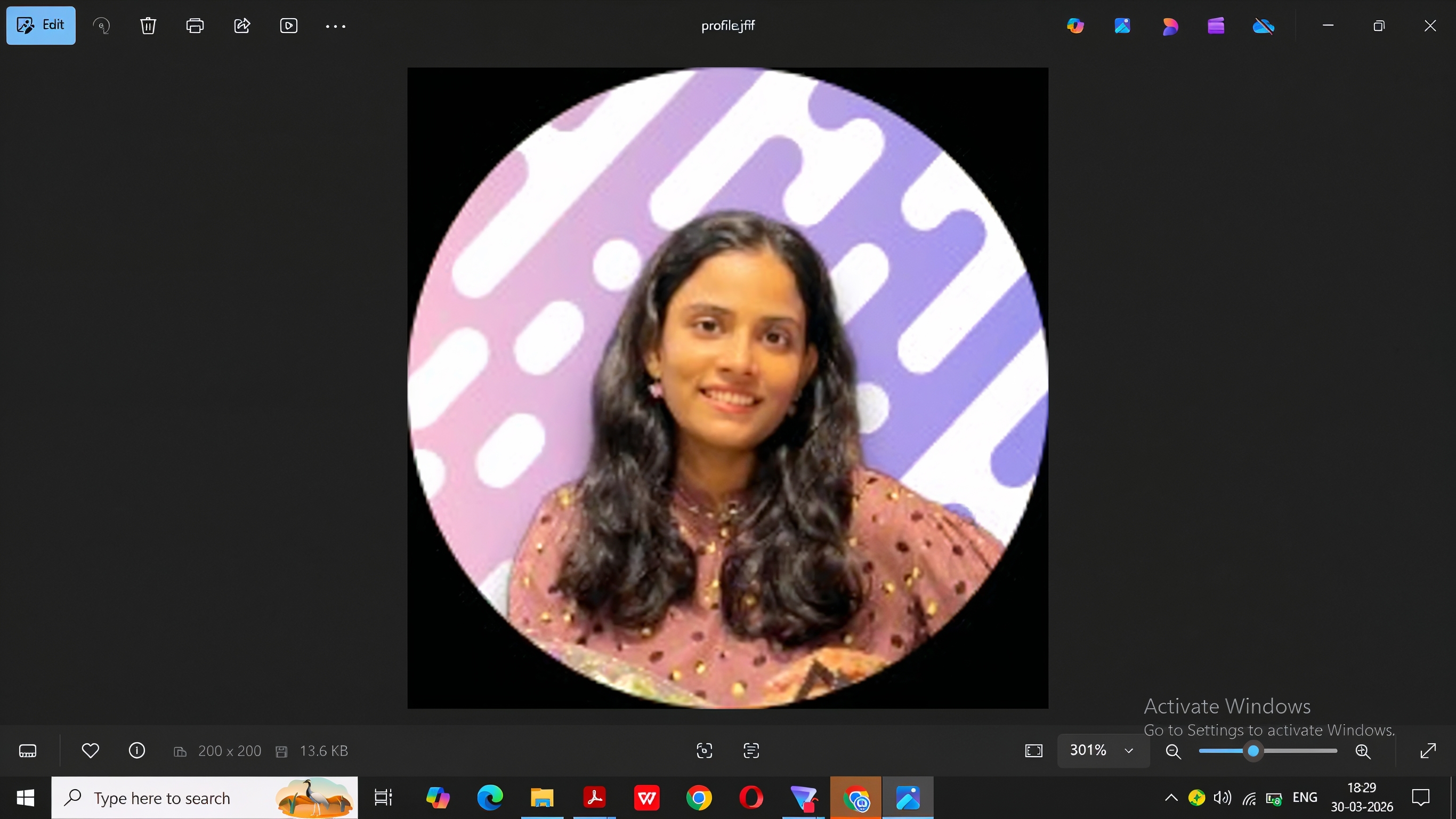Viewport: 1456px width, 819px height.
Task: Open File Explorer from the taskbar
Action: tap(542, 798)
